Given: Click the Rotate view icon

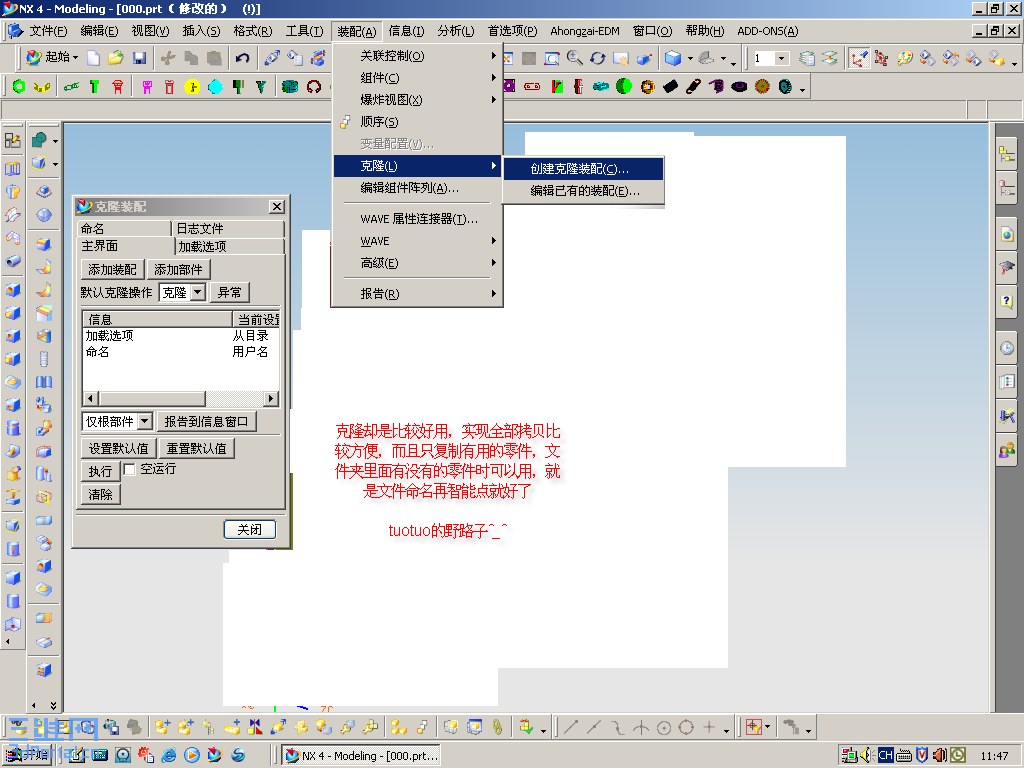Looking at the screenshot, I should (598, 58).
